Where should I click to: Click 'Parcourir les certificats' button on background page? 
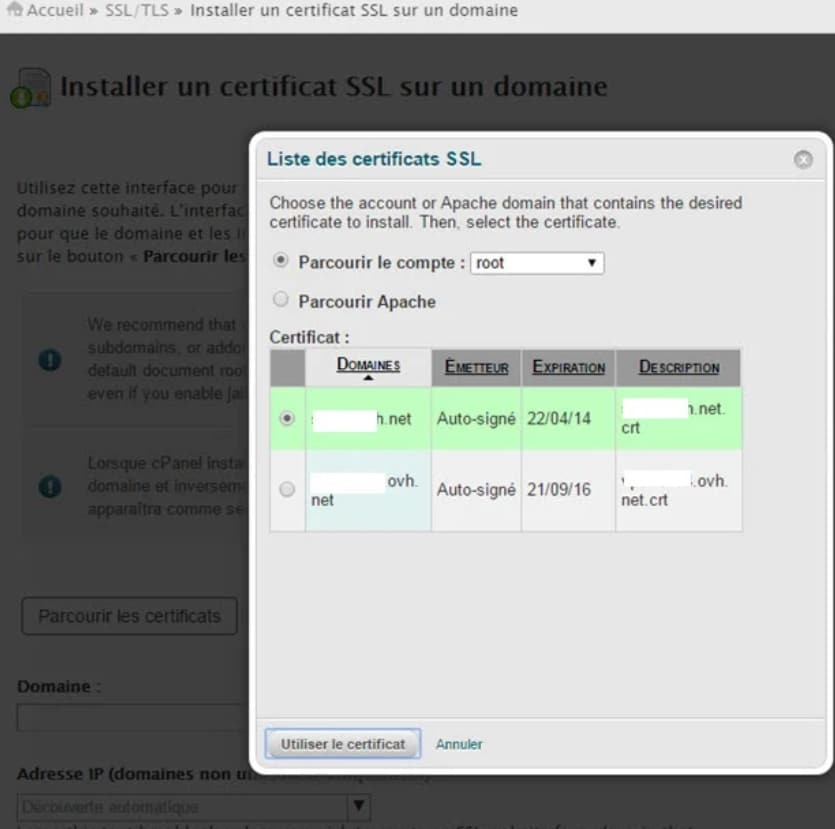click(x=129, y=616)
